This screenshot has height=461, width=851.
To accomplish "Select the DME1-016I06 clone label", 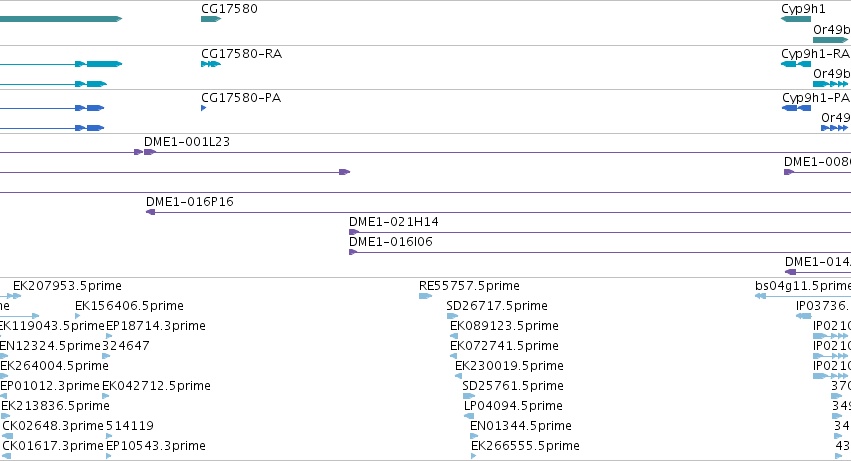I will (x=391, y=242).
